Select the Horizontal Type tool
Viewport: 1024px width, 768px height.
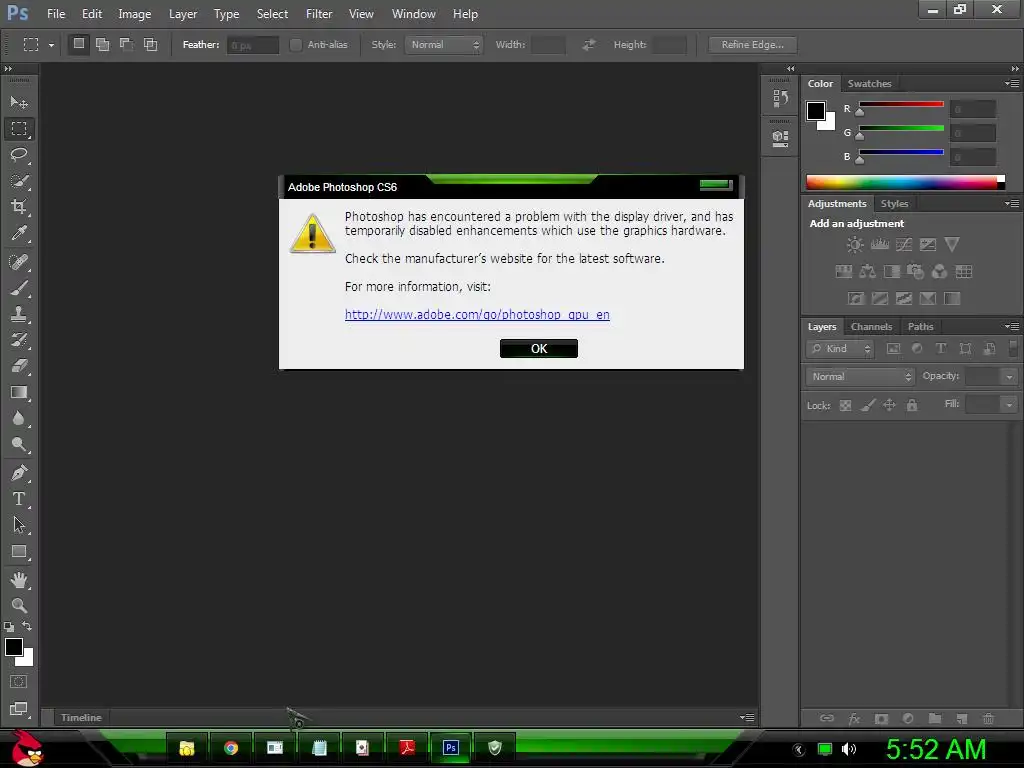pos(19,499)
